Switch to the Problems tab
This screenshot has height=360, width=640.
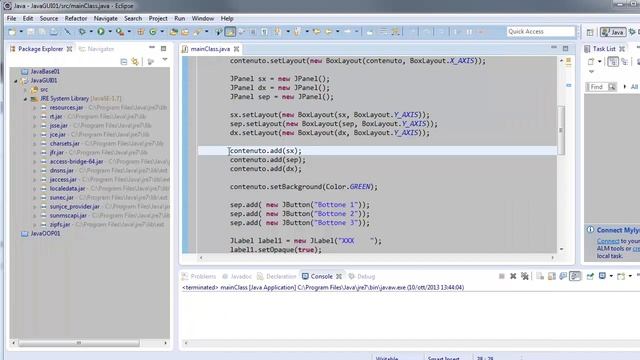[x=199, y=276]
